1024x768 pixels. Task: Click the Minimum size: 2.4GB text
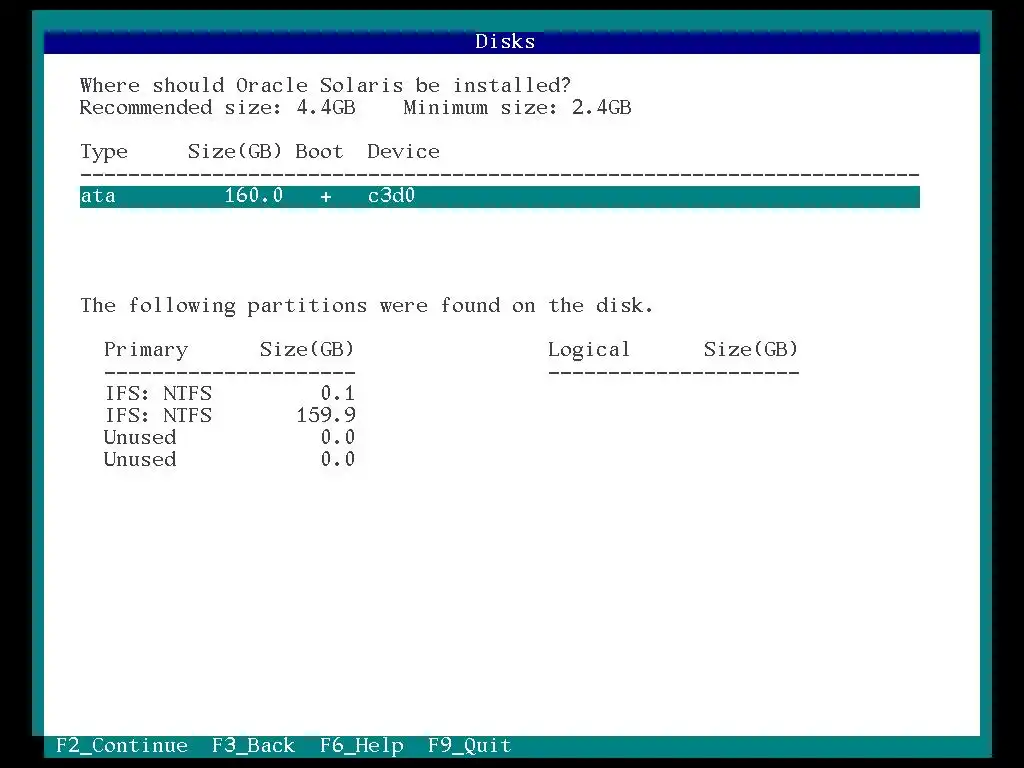tap(517, 108)
